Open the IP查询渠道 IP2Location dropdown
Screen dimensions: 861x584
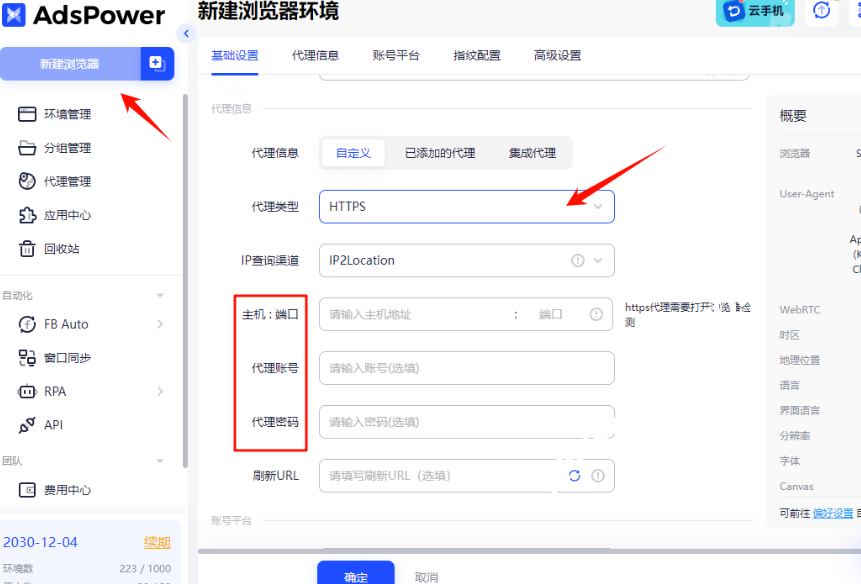click(x=466, y=260)
